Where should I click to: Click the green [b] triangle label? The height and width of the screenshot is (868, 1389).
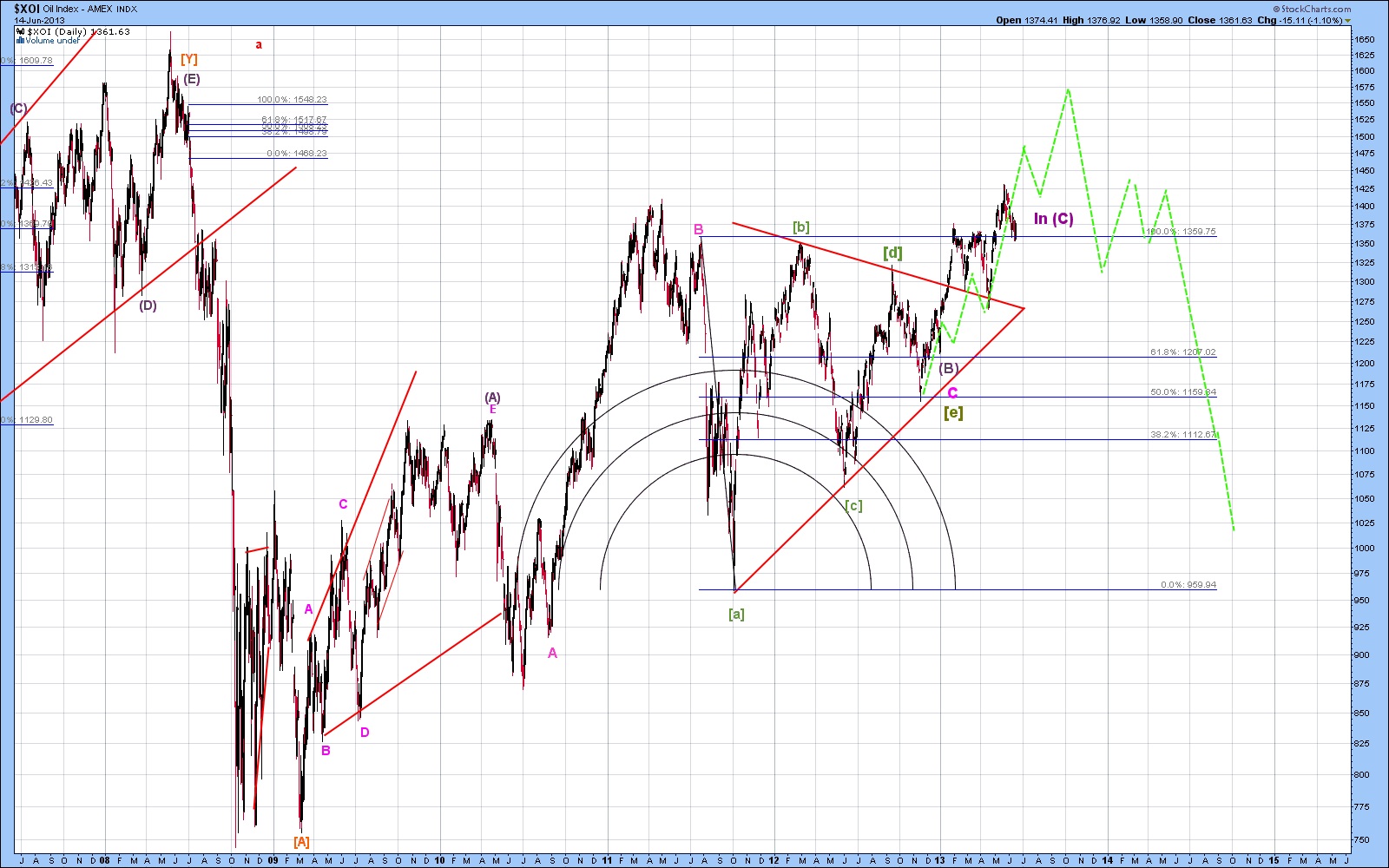(800, 227)
